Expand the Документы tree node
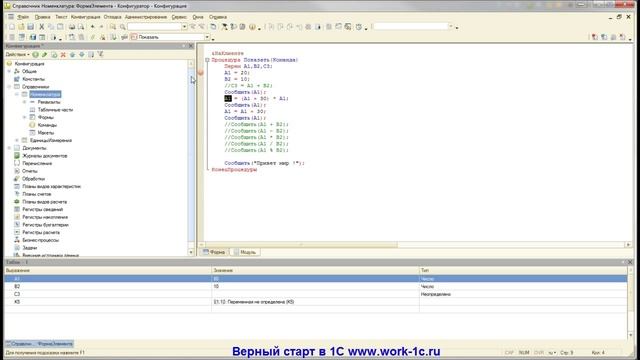The image size is (640, 360). point(9,148)
